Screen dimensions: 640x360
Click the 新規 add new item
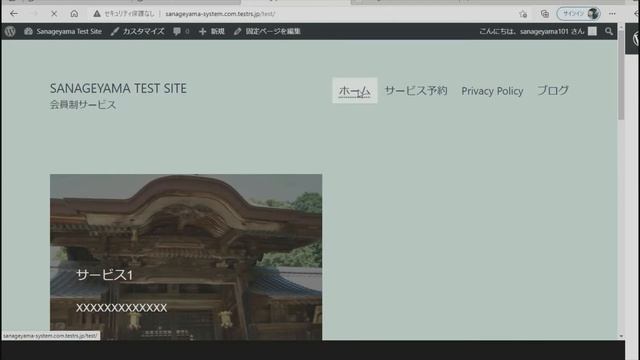pyautogui.click(x=212, y=31)
